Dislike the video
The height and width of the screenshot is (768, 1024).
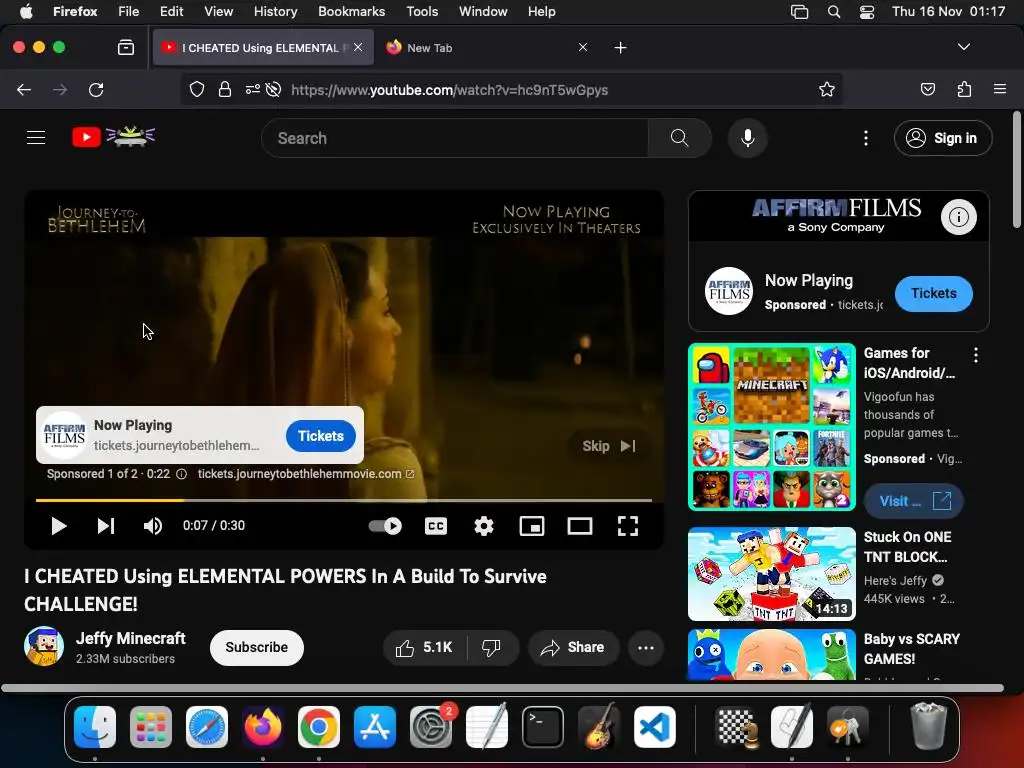[491, 647]
